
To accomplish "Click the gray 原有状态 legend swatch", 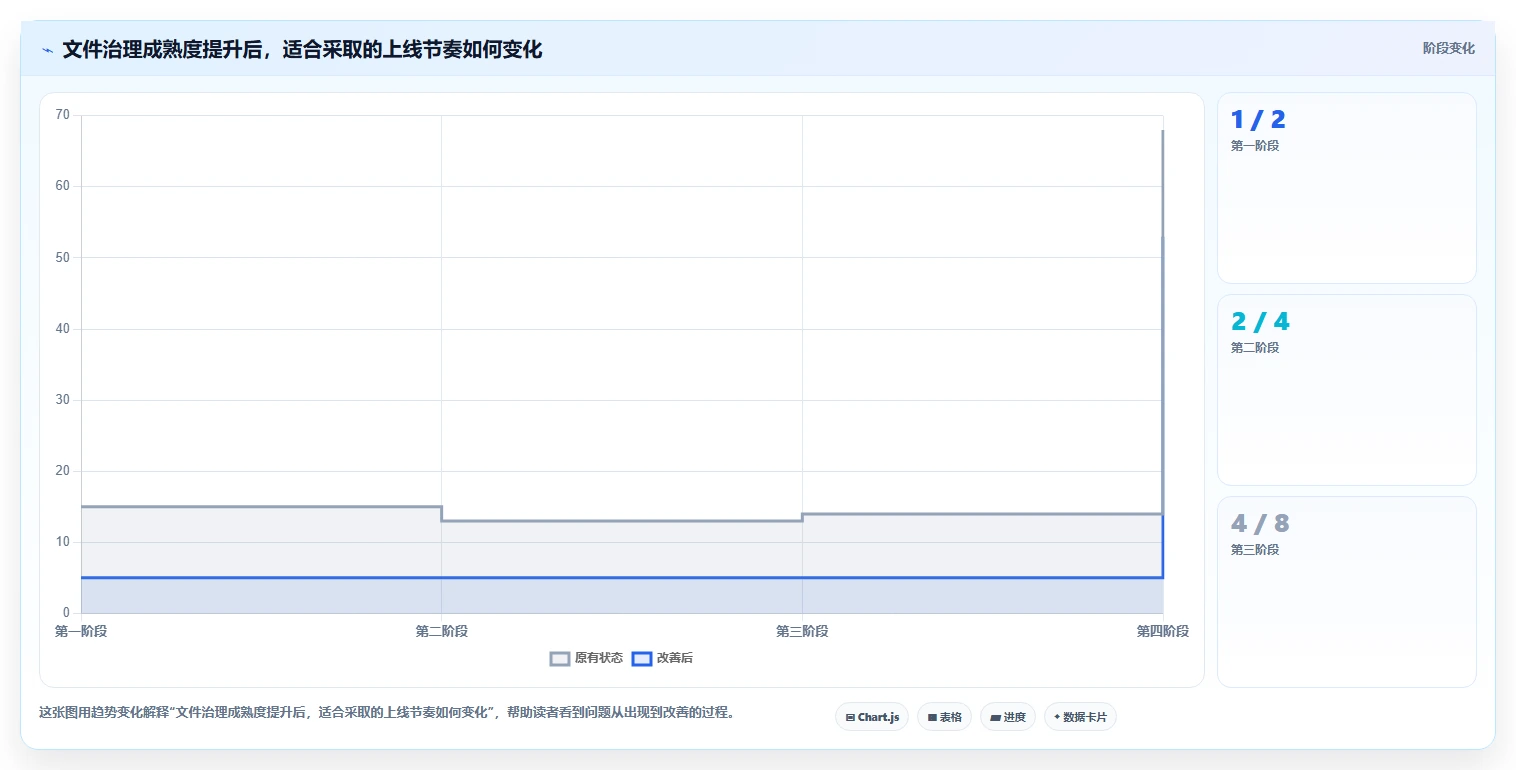I will pos(560,658).
